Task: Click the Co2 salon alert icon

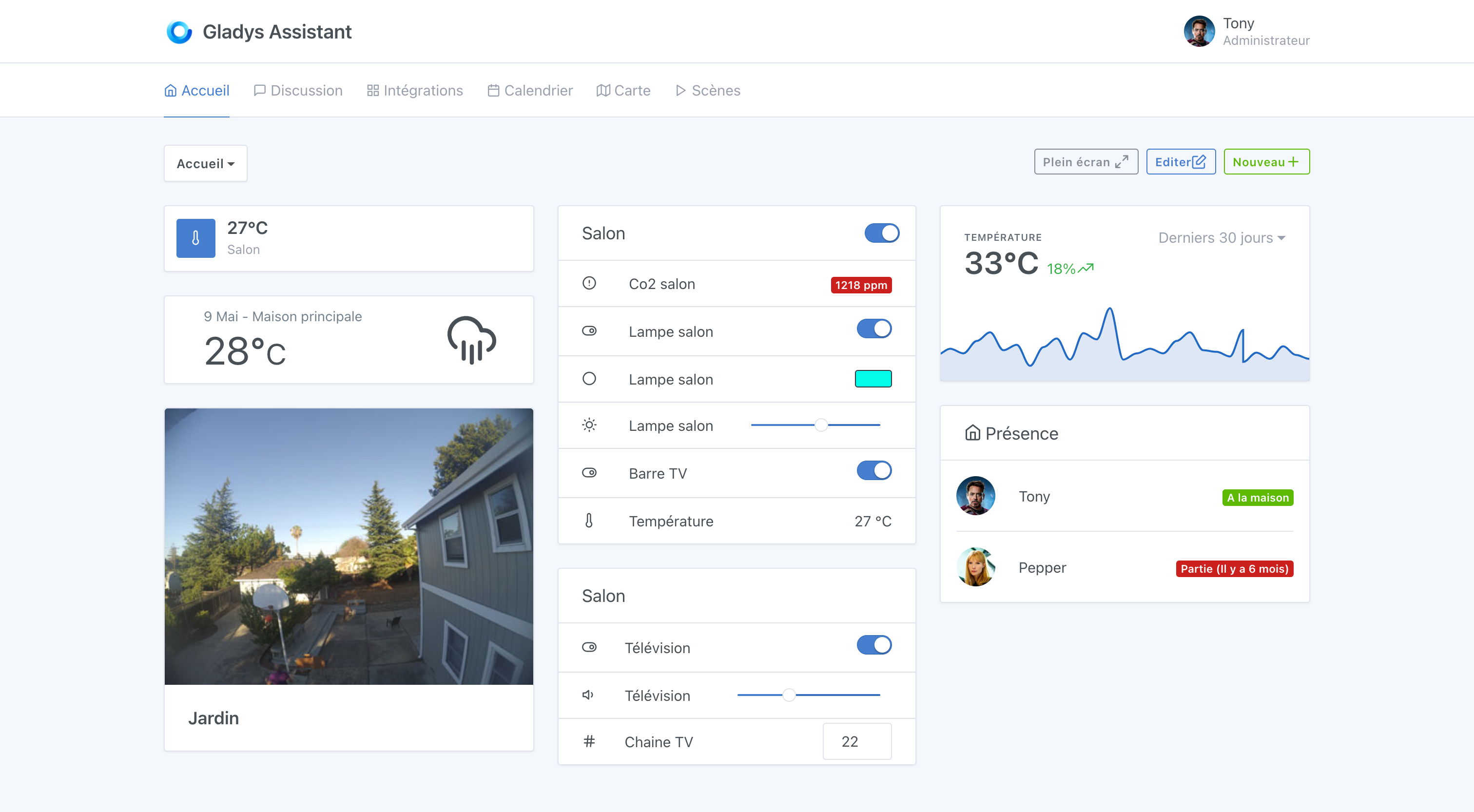Action: [x=589, y=283]
